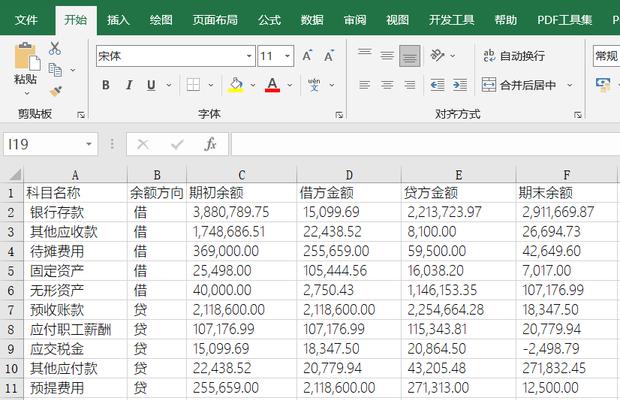Open alignment group dialog launcher

(578, 115)
